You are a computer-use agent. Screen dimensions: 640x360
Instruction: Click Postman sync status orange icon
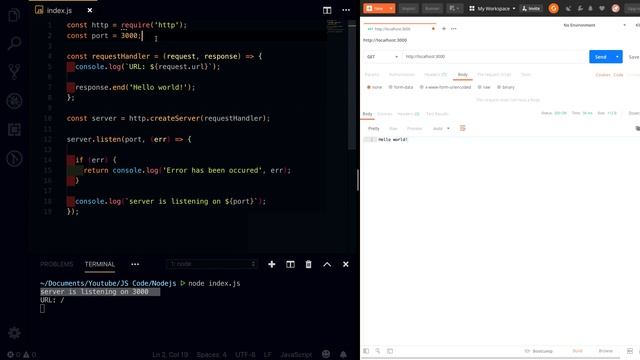click(x=553, y=8)
